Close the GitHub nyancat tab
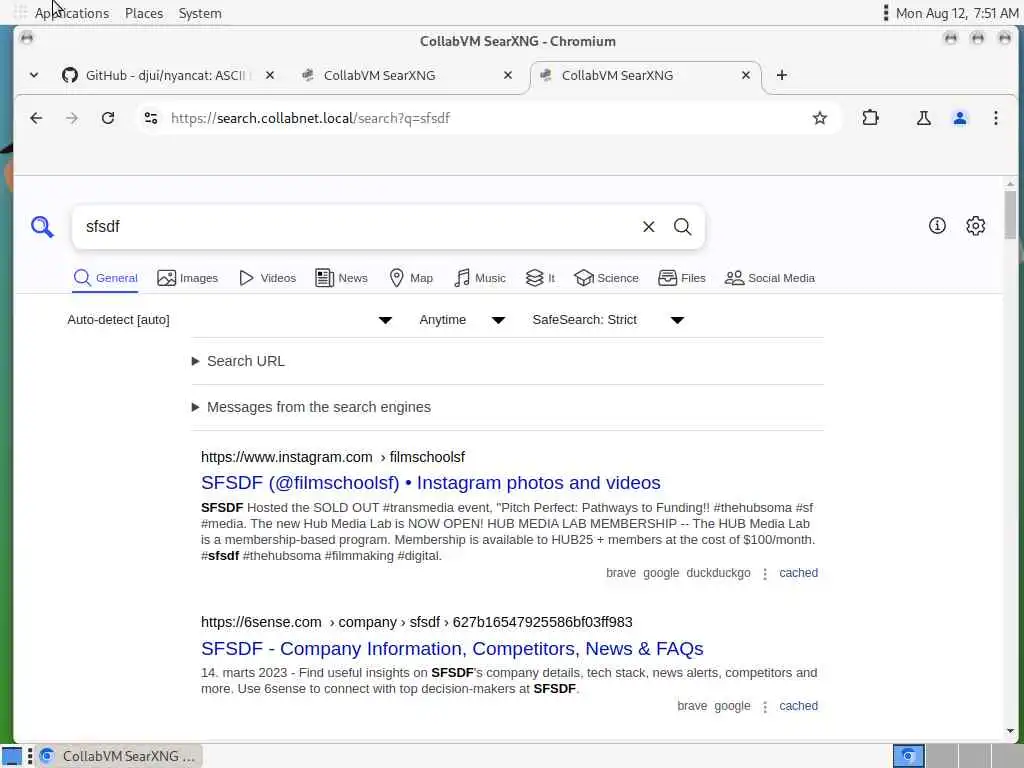The image size is (1024, 768). pyautogui.click(x=270, y=75)
